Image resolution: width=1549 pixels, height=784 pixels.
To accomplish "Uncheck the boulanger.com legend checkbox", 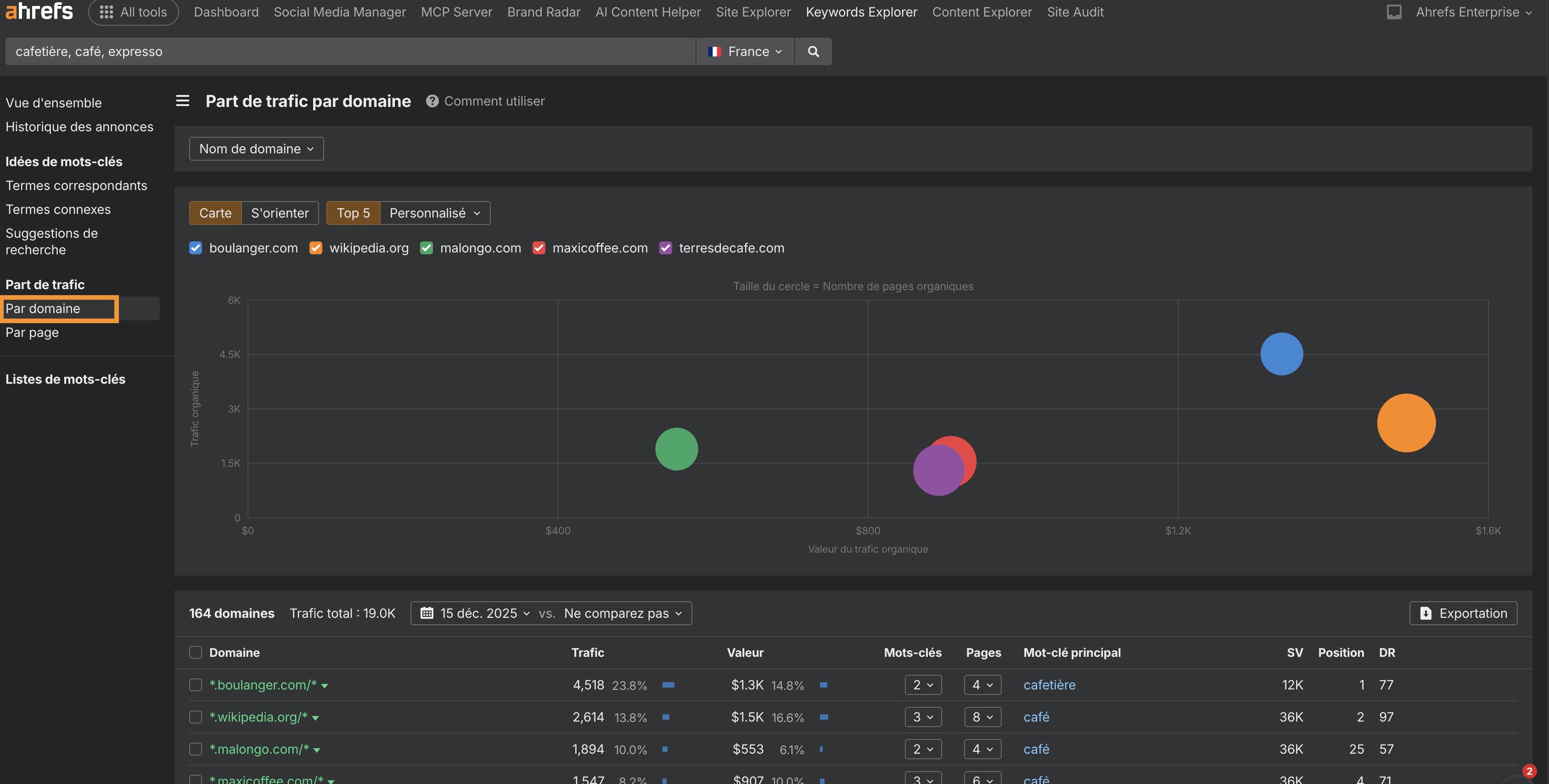I will tap(196, 248).
